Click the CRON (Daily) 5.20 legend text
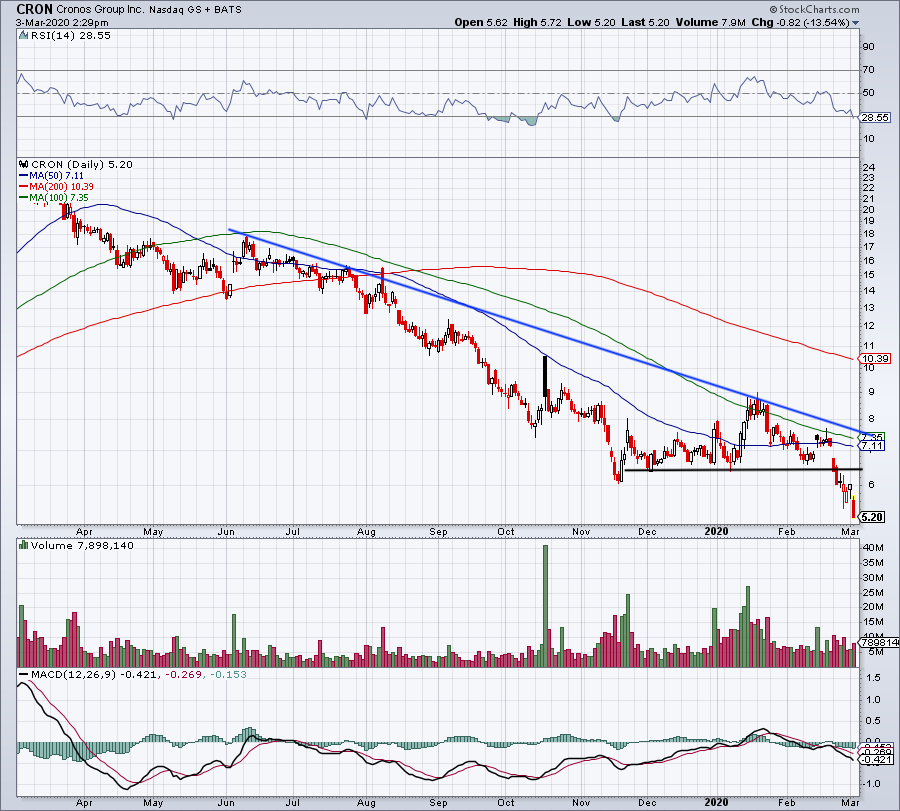 pyautogui.click(x=82, y=164)
